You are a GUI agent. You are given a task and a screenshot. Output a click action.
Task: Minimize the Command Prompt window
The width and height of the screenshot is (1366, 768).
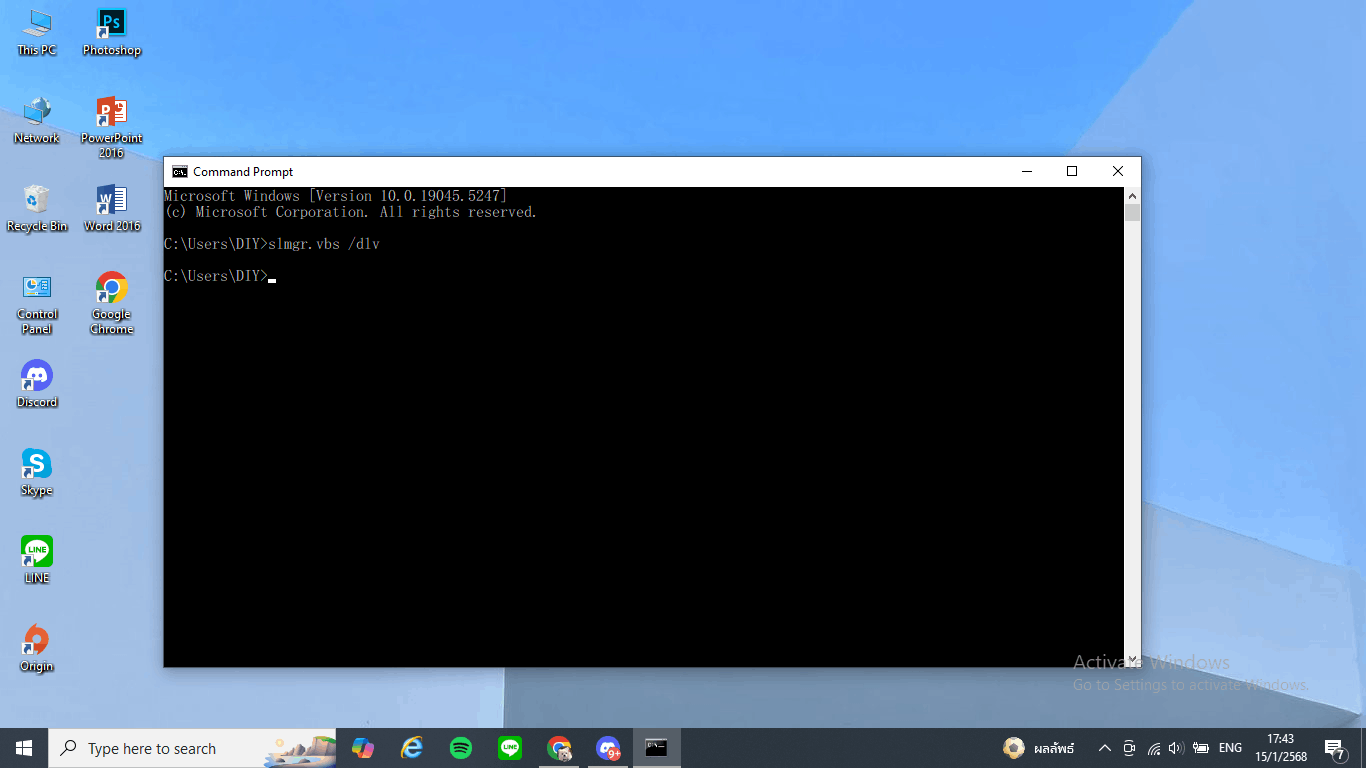(1026, 172)
